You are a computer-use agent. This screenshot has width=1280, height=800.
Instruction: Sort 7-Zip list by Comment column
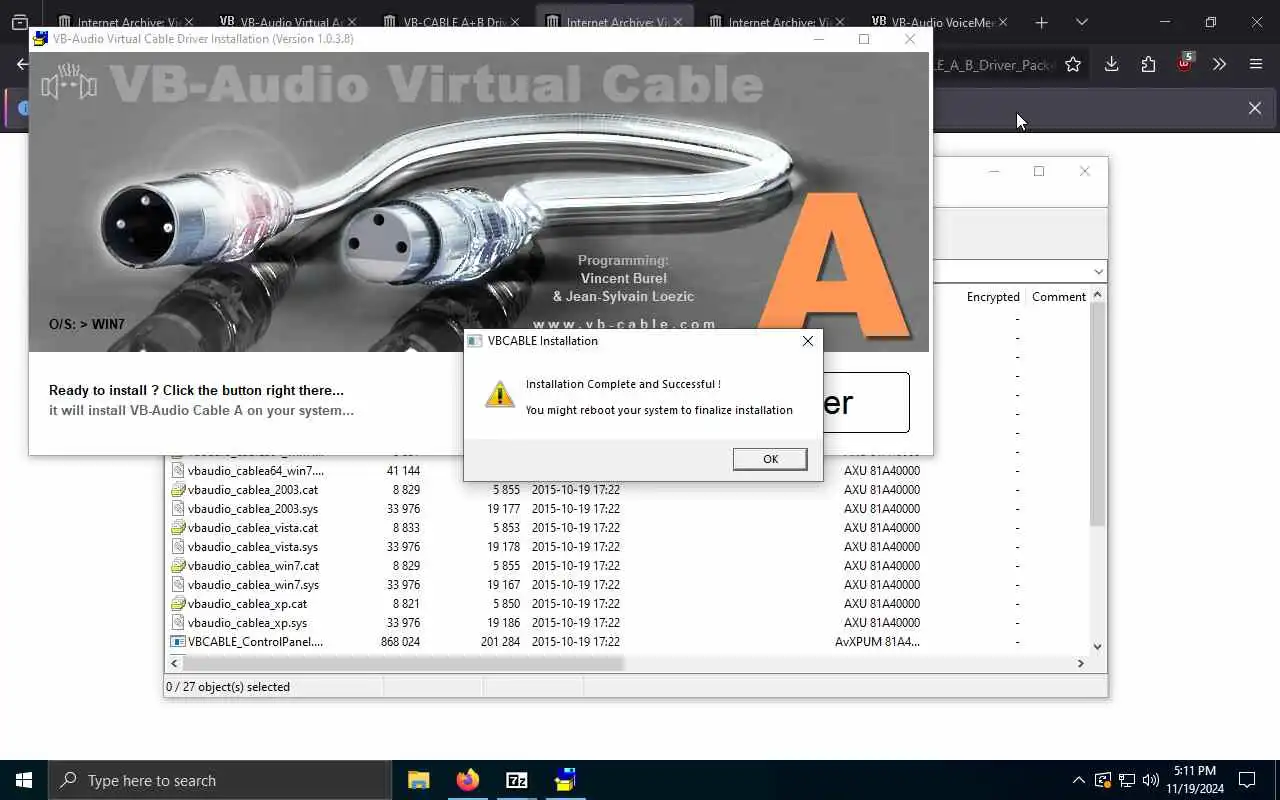pos(1058,297)
